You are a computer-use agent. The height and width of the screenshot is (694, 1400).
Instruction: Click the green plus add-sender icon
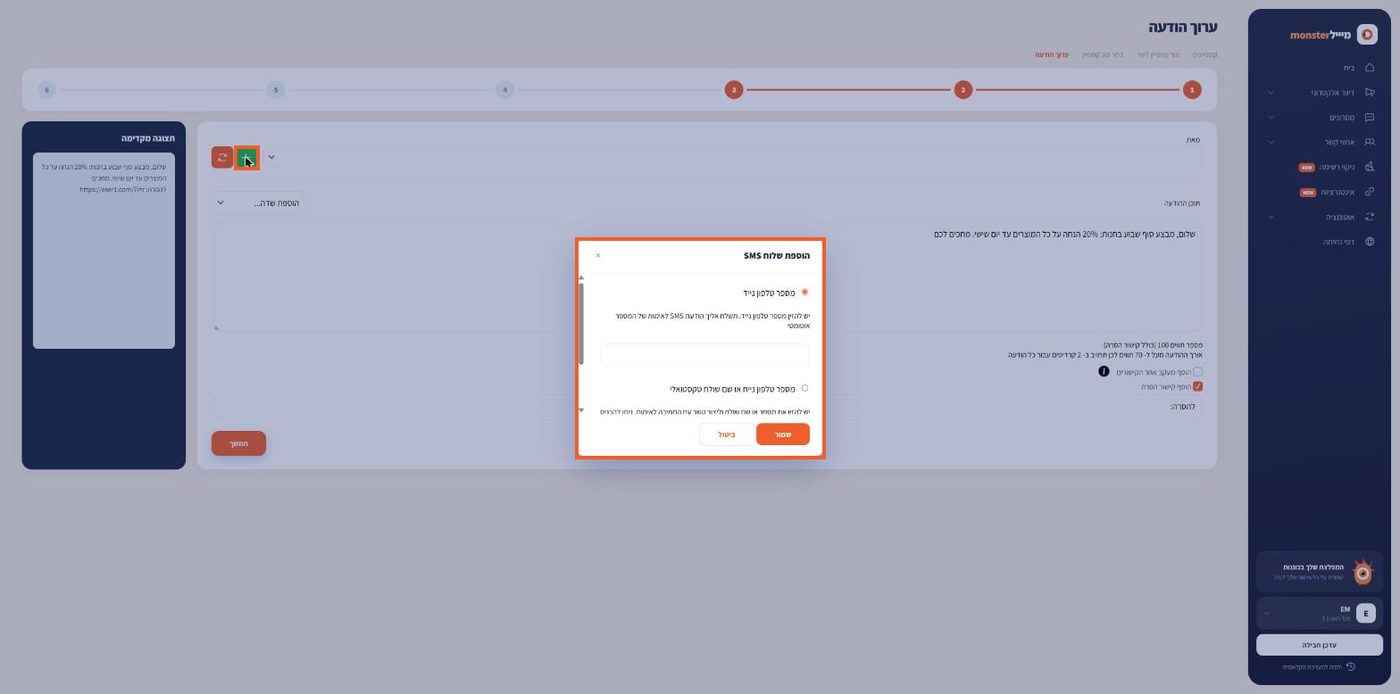246,157
